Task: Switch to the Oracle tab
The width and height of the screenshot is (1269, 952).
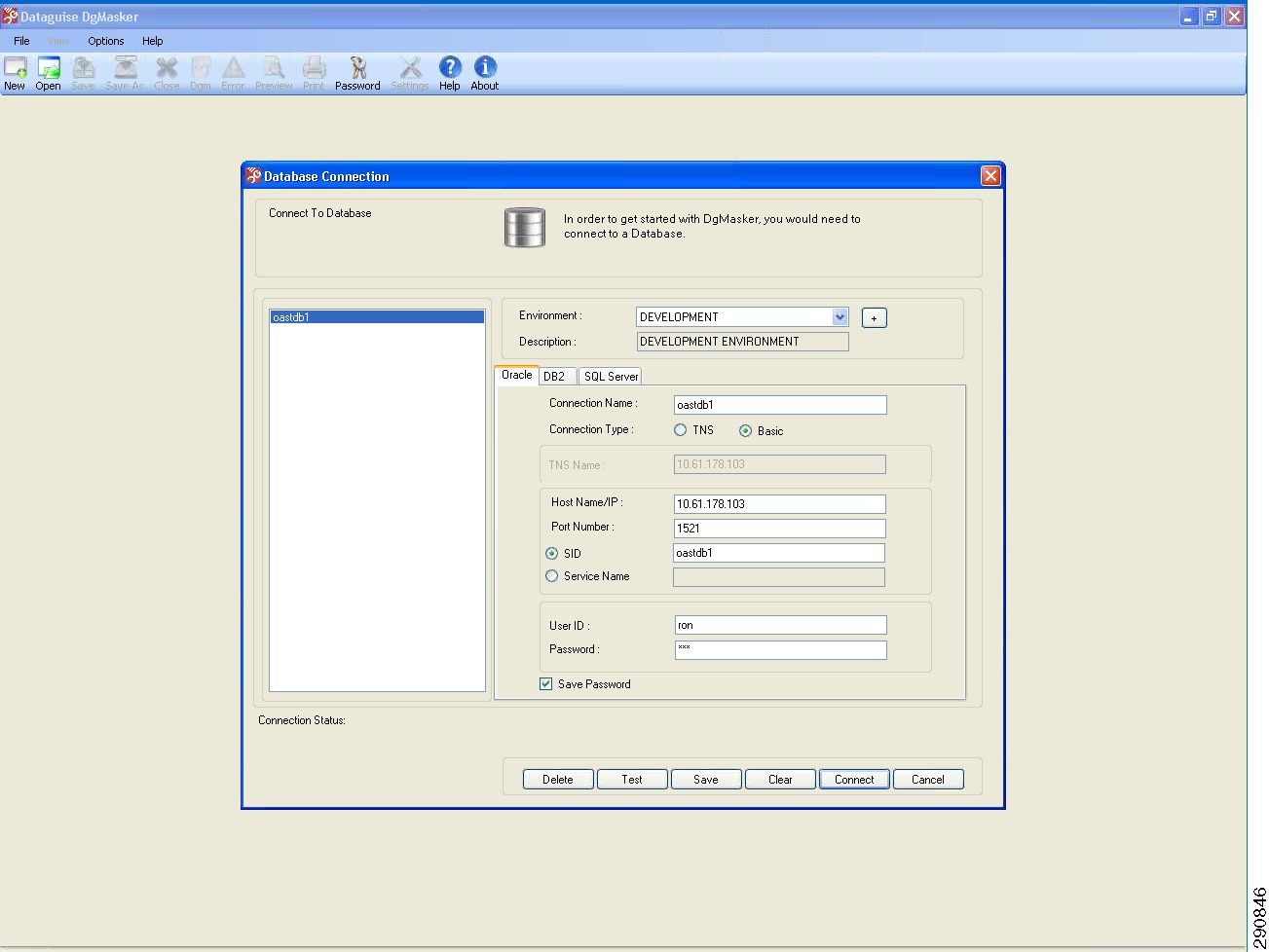Action: 517,375
